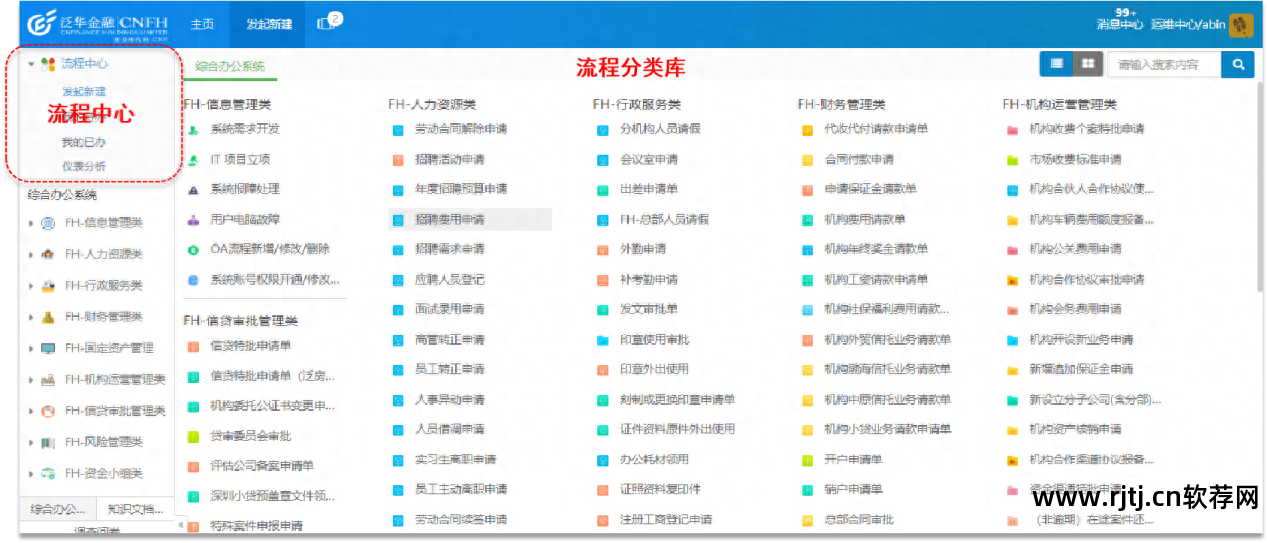The width and height of the screenshot is (1268, 543).
Task: Open the 人事异动申请 workflow
Action: (x=449, y=399)
